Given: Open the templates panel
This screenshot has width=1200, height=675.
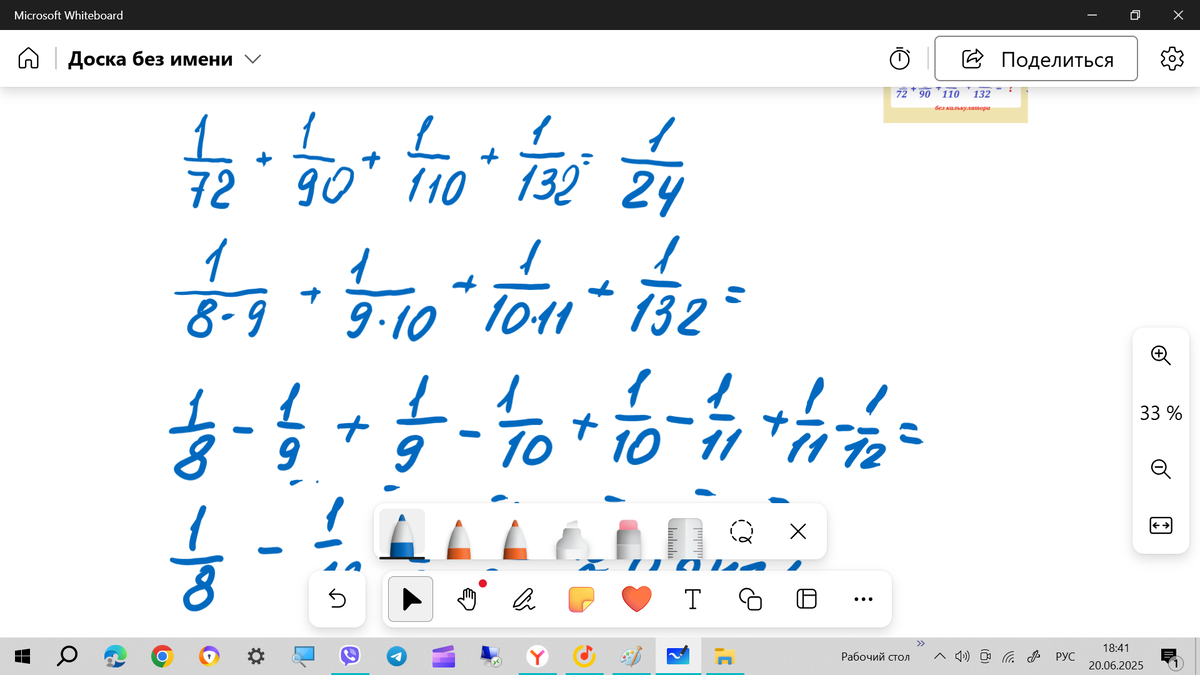Looking at the screenshot, I should coord(807,599).
